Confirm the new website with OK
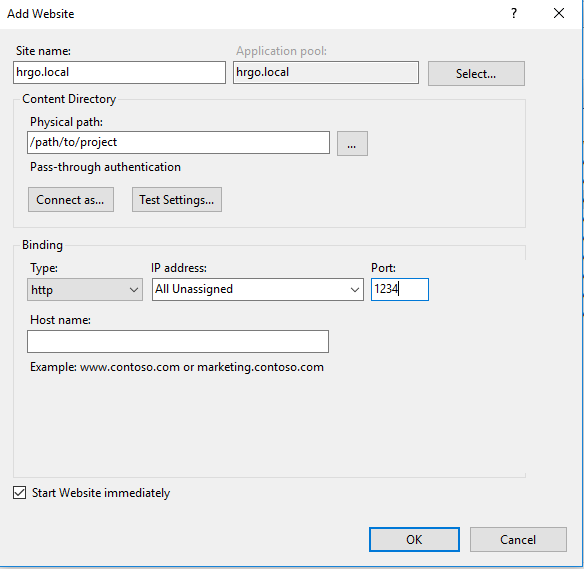This screenshot has height=569, width=584. click(x=414, y=540)
